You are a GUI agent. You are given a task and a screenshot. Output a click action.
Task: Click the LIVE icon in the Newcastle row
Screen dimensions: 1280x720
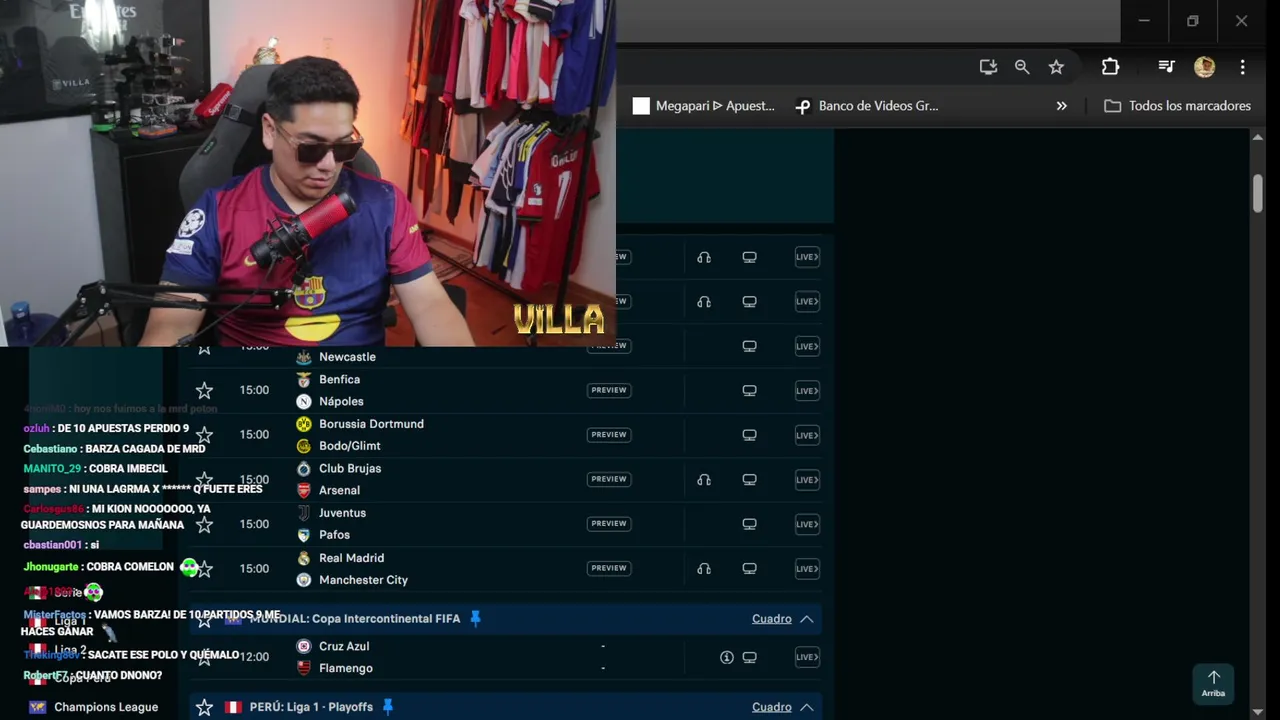tap(807, 346)
